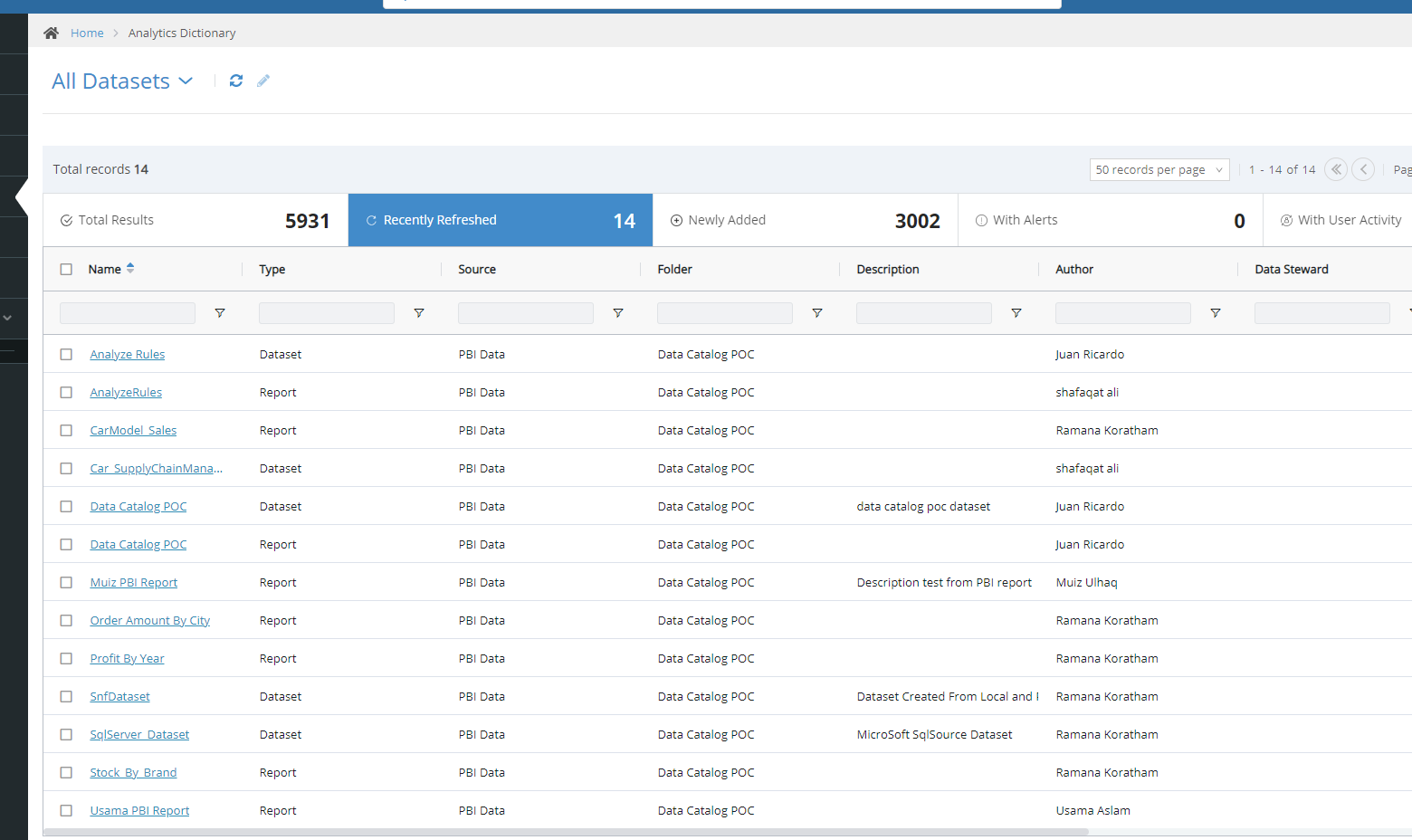
Task: Click the edit pencil icon beside All Datasets
Action: [x=263, y=81]
